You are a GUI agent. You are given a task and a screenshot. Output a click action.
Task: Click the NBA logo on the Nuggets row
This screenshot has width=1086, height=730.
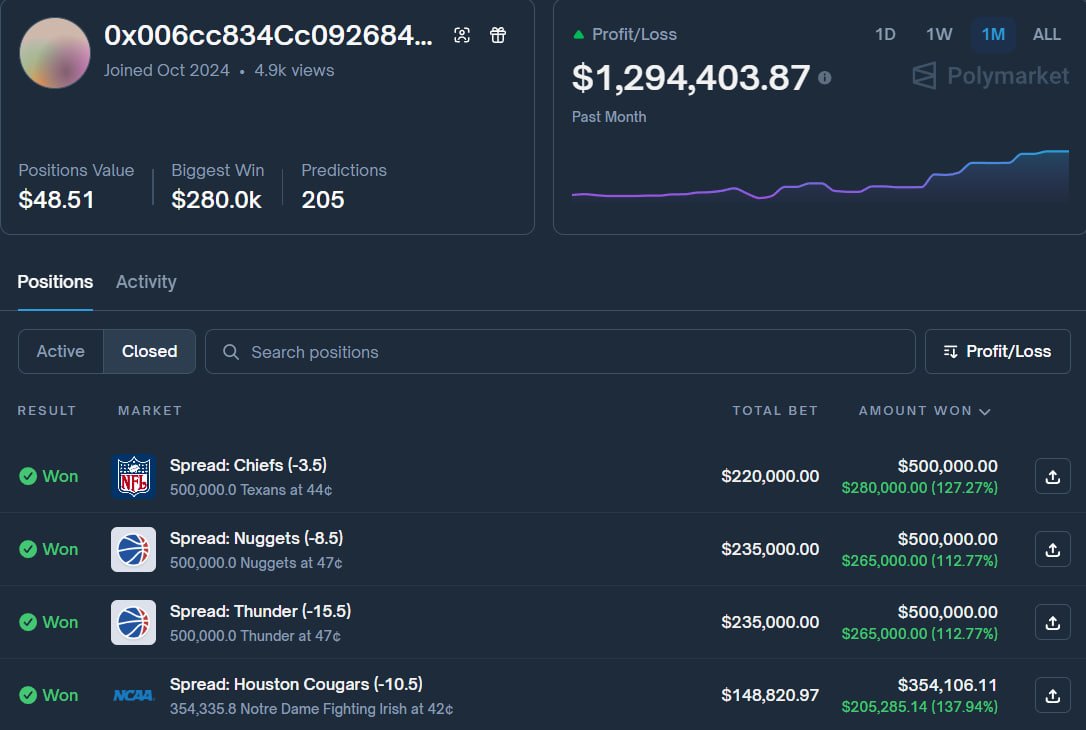(133, 549)
